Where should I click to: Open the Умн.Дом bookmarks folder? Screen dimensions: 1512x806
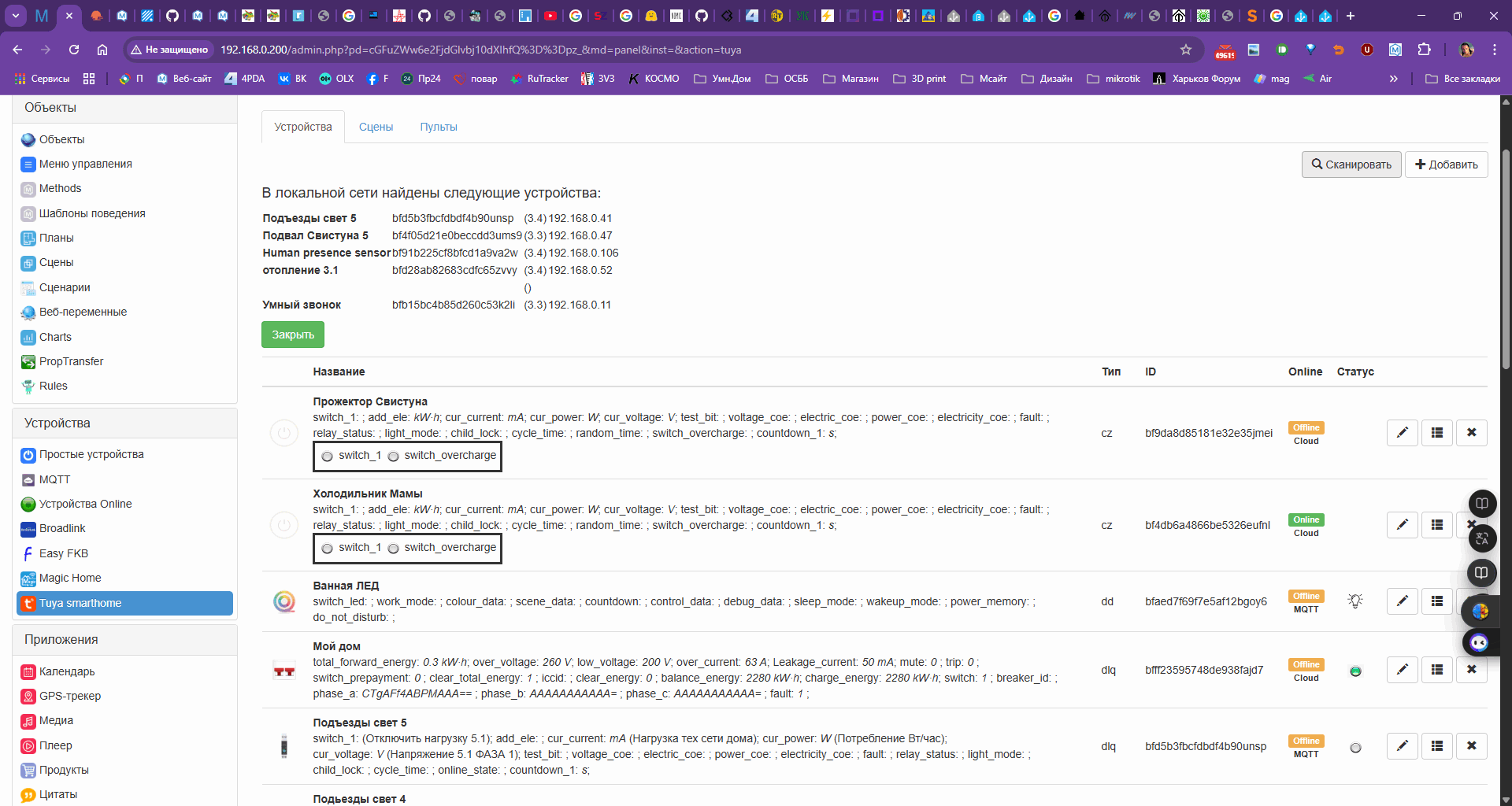(722, 79)
